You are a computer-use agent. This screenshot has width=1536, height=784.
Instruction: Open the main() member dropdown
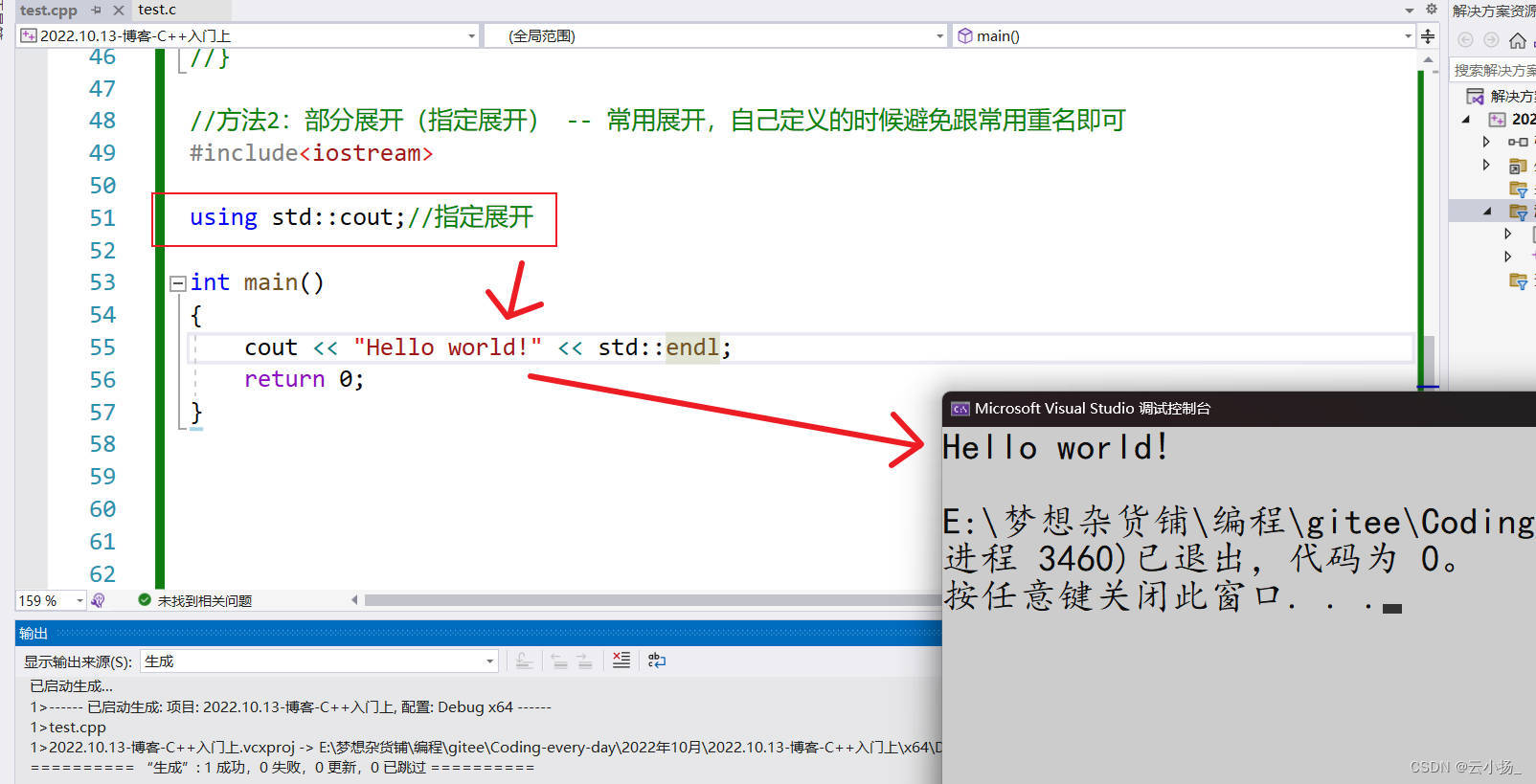pos(1184,35)
